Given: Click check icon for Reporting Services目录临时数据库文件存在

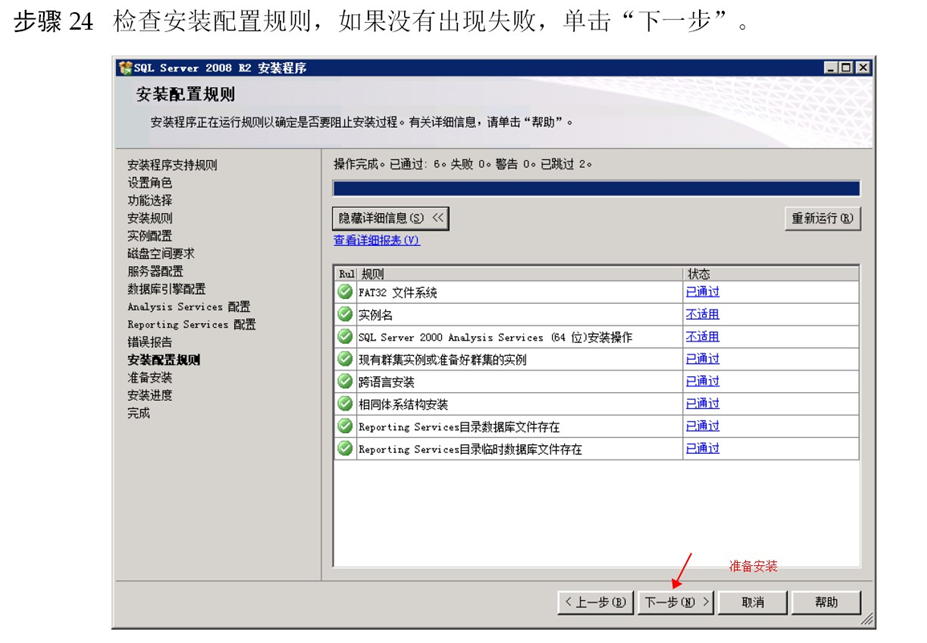Looking at the screenshot, I should coord(345,449).
